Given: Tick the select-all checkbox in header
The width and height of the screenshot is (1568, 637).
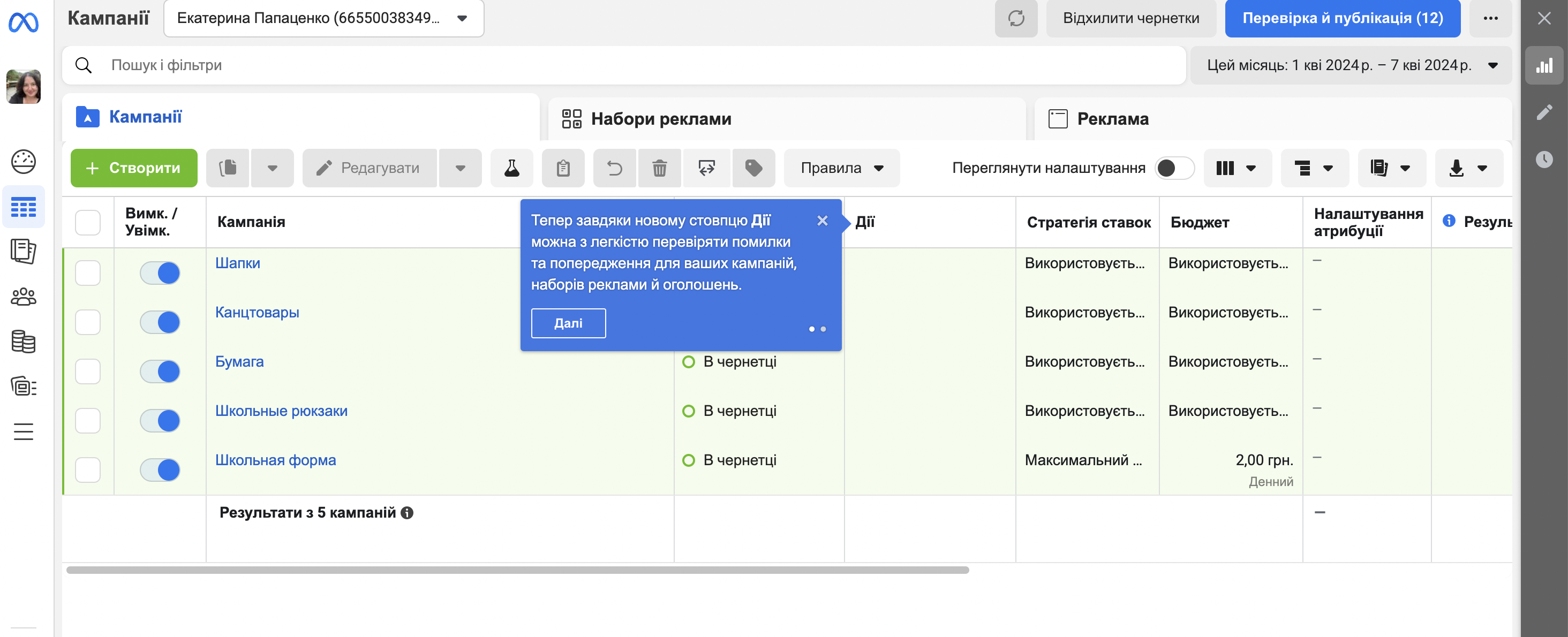Looking at the screenshot, I should 88,223.
